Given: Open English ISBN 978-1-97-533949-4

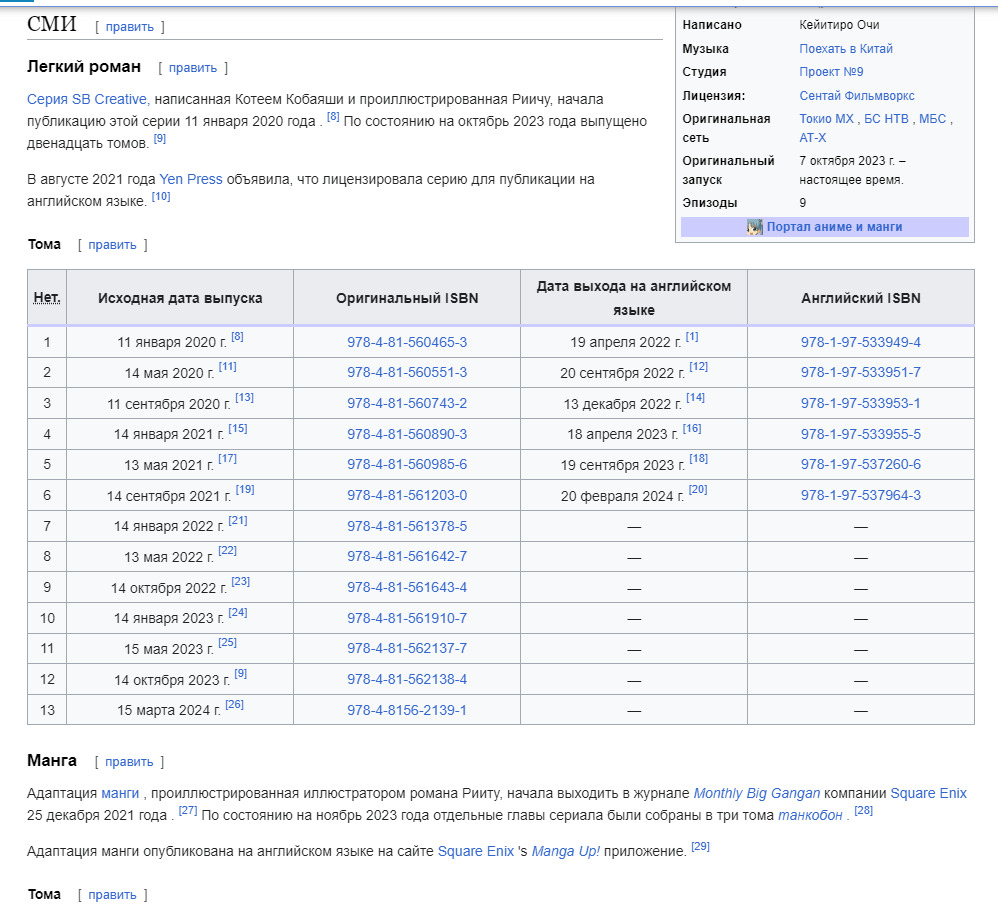Looking at the screenshot, I should [860, 342].
